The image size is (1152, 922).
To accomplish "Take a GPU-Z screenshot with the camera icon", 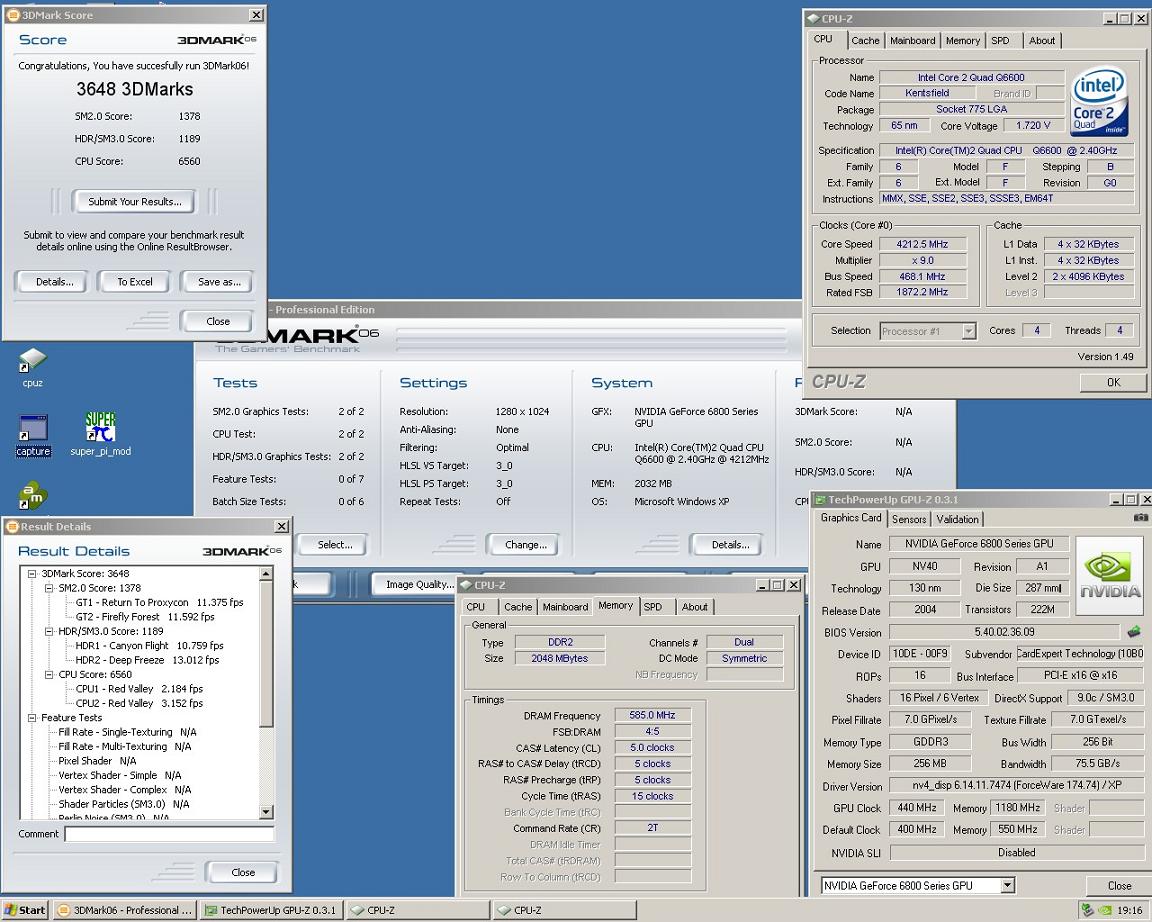I will [x=1140, y=518].
